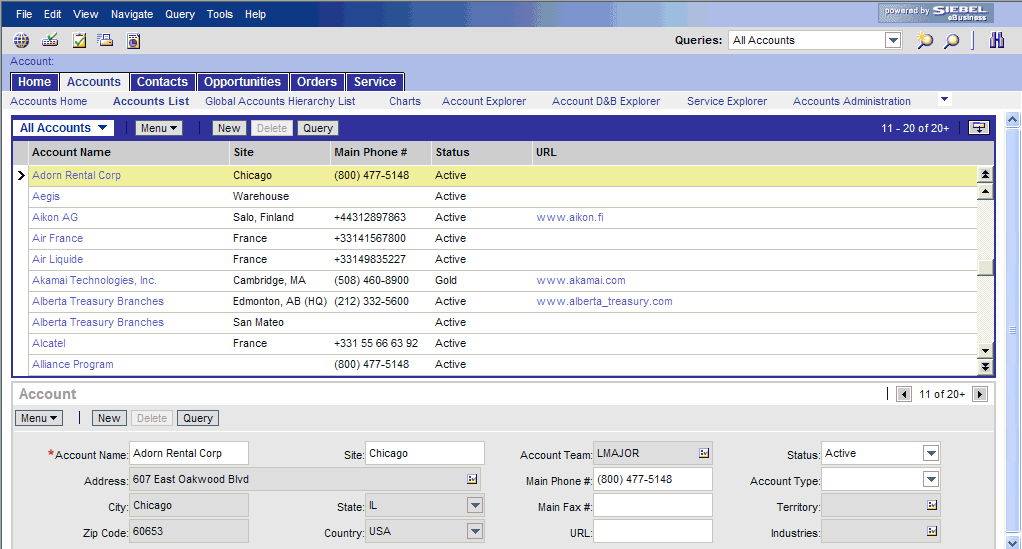The image size is (1022, 549).
Task: Click New button in Account form
Action: pos(109,418)
